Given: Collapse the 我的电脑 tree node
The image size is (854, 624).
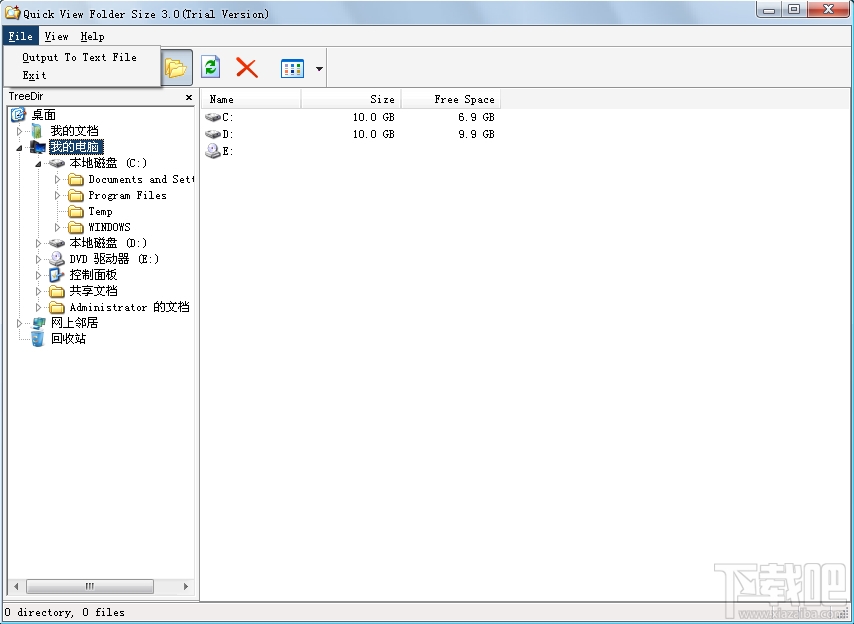Looking at the screenshot, I should (x=20, y=148).
